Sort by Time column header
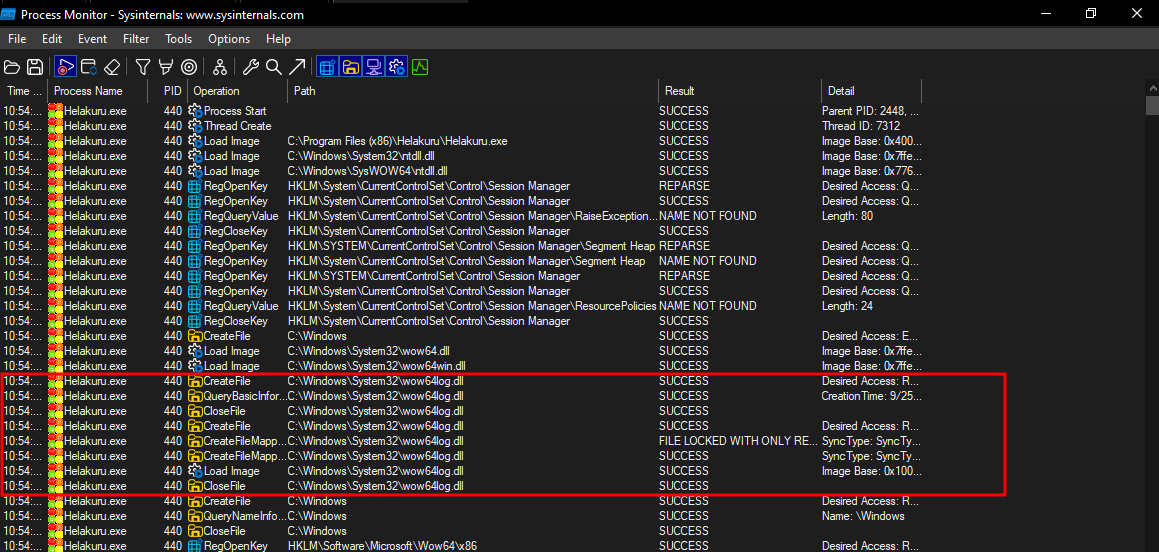 [24, 91]
